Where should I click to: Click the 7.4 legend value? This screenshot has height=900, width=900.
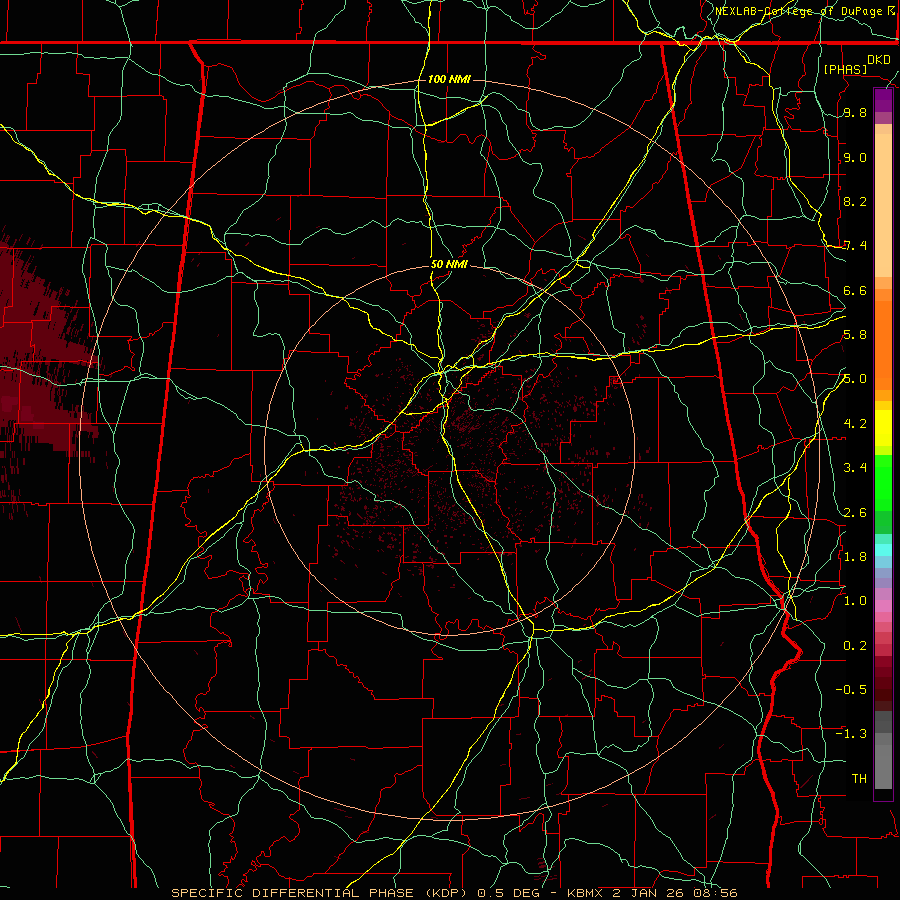855,246
